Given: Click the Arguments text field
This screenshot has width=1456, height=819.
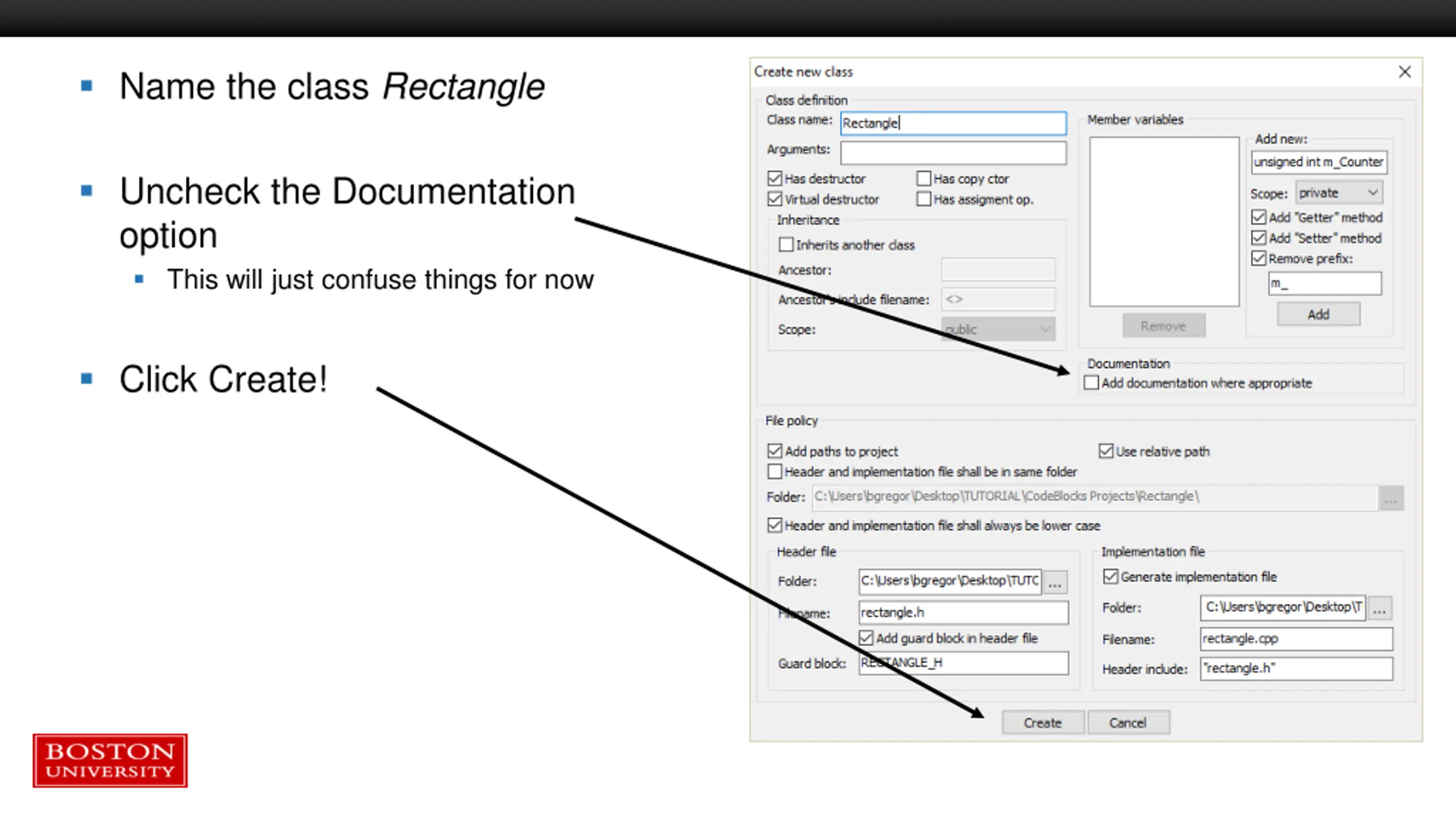Looking at the screenshot, I should coord(953,152).
